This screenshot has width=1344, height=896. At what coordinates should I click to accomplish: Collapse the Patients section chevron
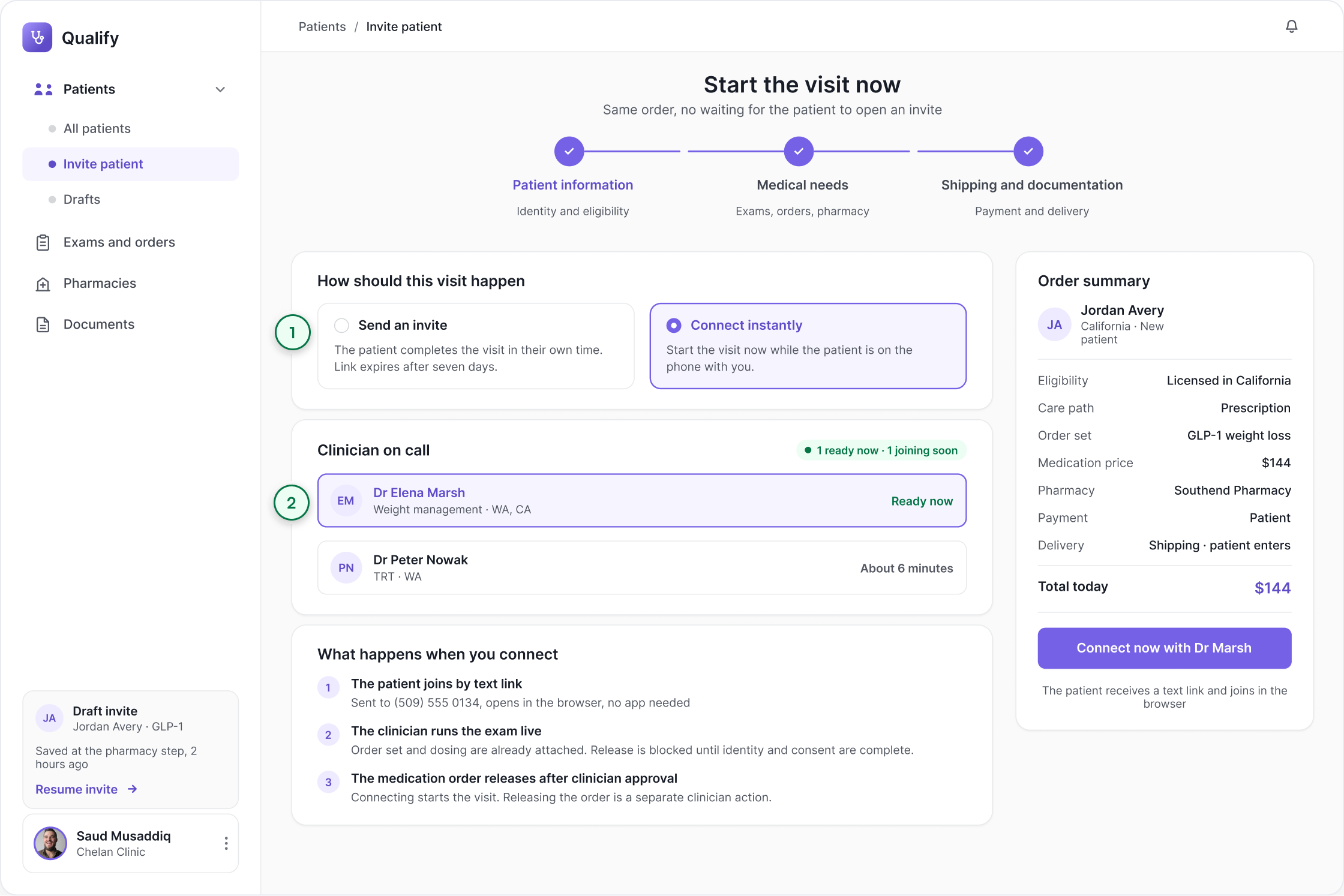click(220, 89)
